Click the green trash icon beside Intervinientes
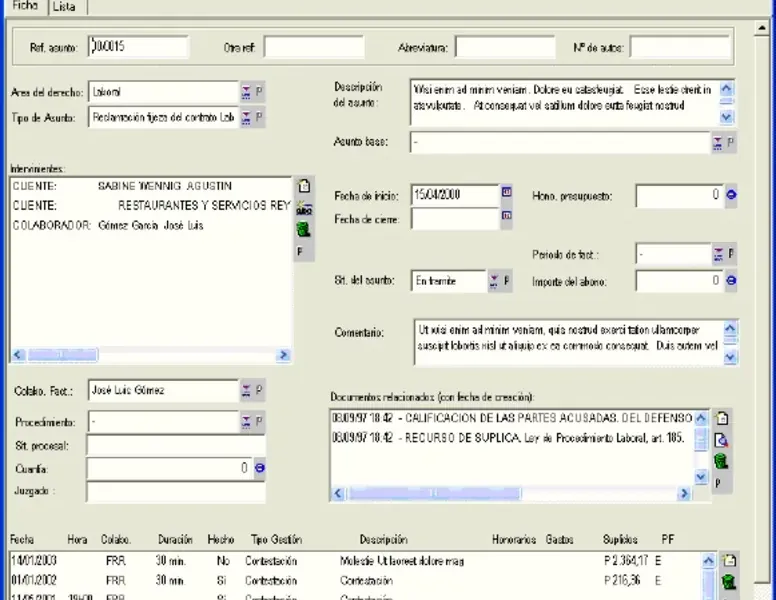776x600 pixels. [304, 229]
